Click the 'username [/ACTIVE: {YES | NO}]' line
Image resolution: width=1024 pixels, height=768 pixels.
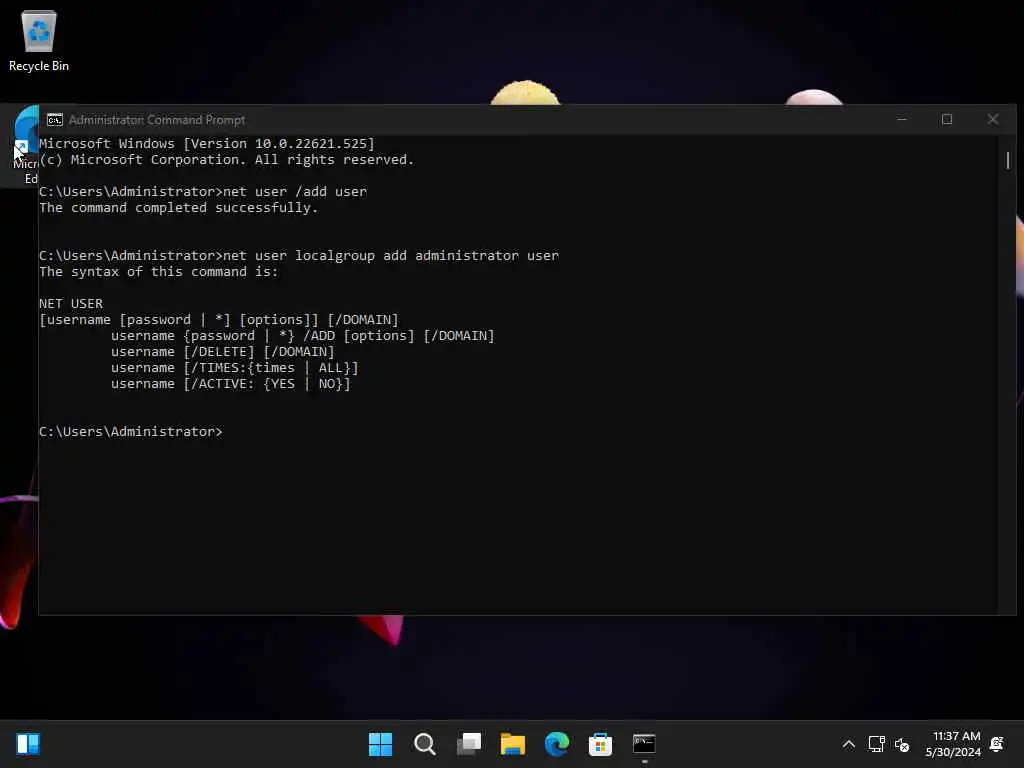point(231,384)
